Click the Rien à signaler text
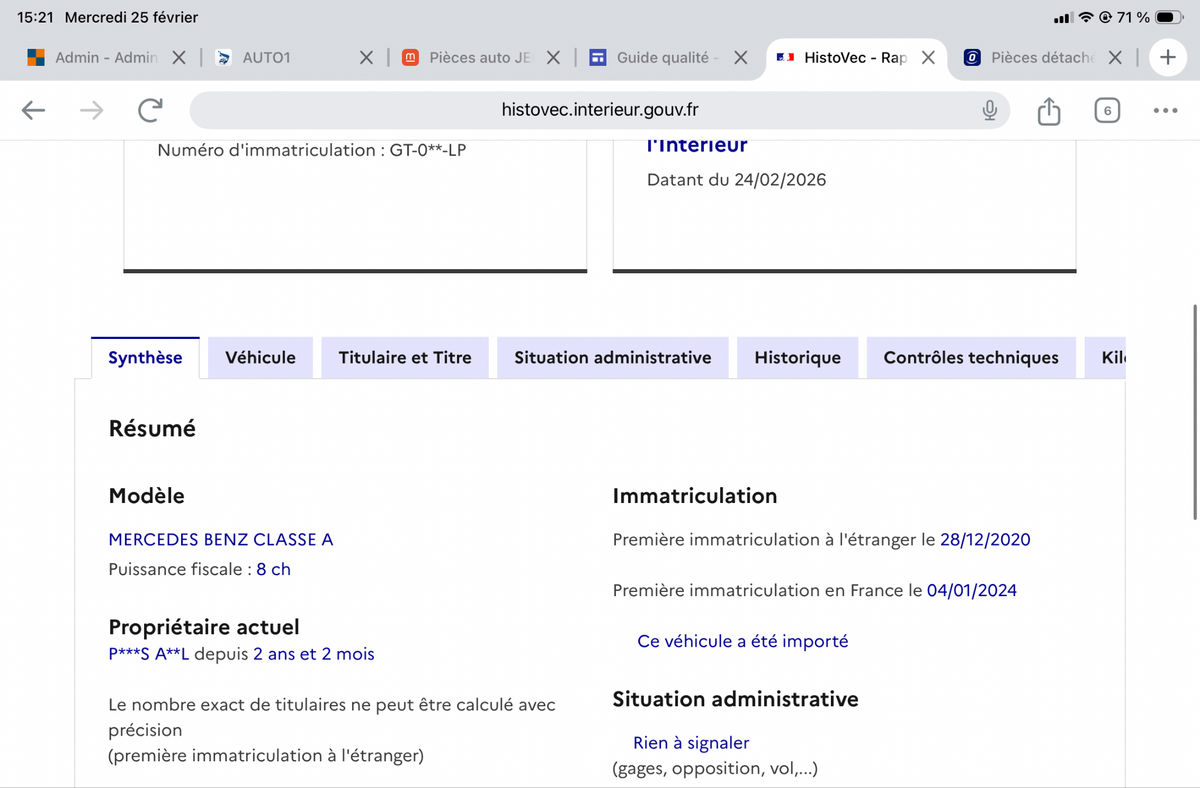This screenshot has width=1200, height=788. 691,743
